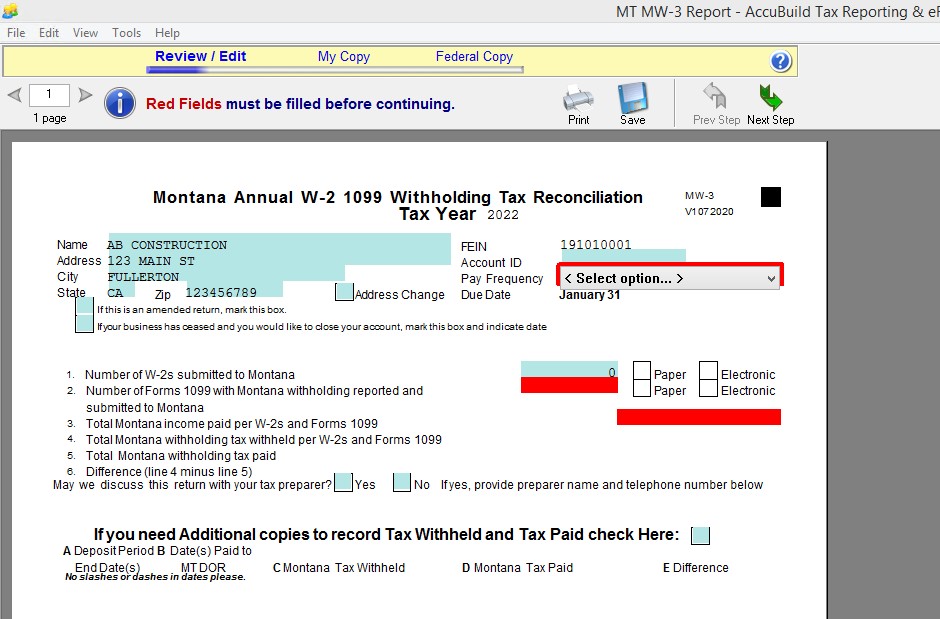The width and height of the screenshot is (940, 619).
Task: Click the red Forms 1099 count field
Action: coord(569,385)
